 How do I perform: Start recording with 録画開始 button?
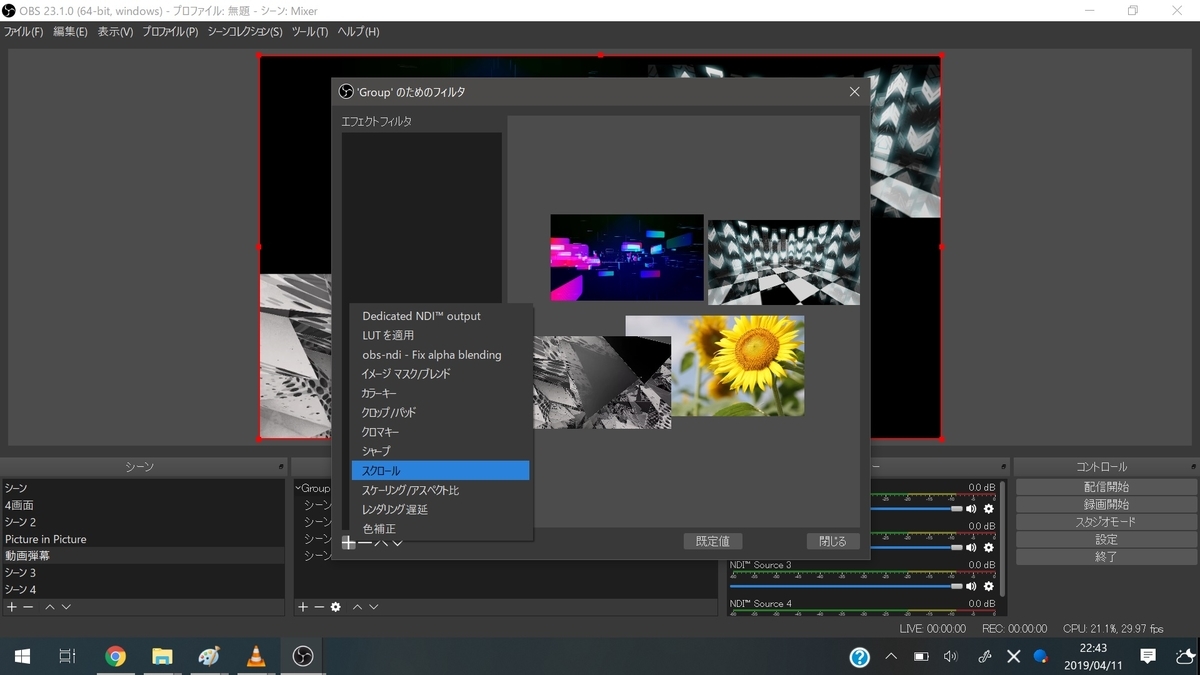pos(1106,504)
